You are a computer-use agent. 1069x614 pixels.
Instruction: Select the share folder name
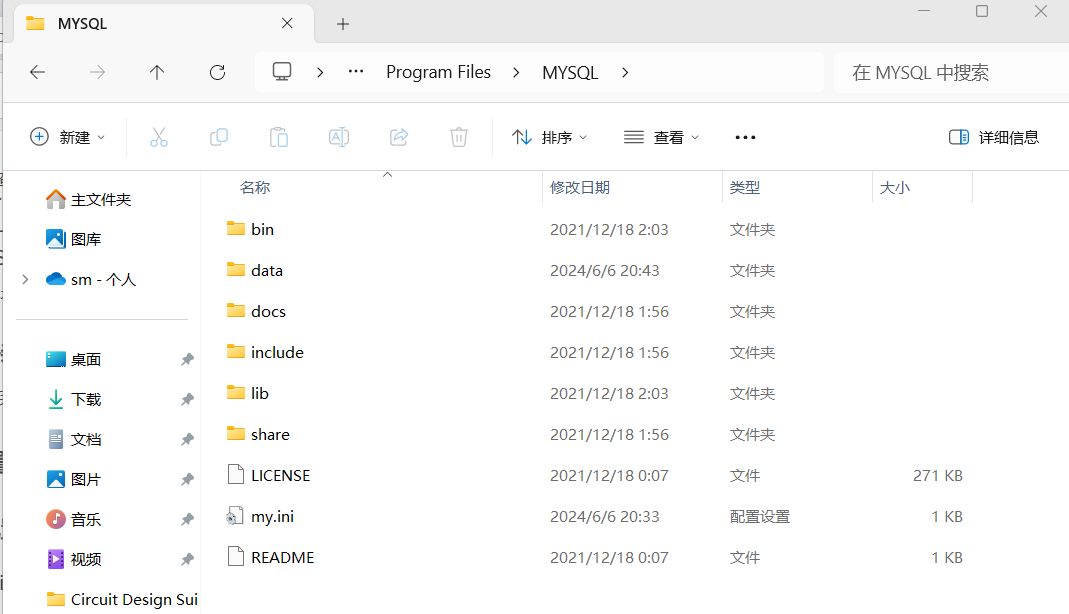(270, 434)
